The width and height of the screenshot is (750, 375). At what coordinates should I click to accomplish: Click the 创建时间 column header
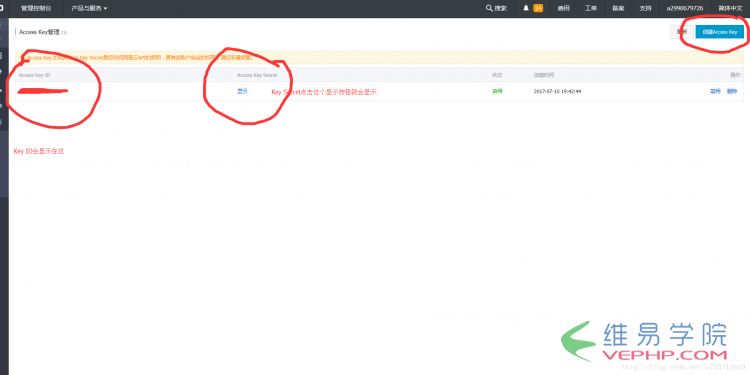tap(544, 75)
